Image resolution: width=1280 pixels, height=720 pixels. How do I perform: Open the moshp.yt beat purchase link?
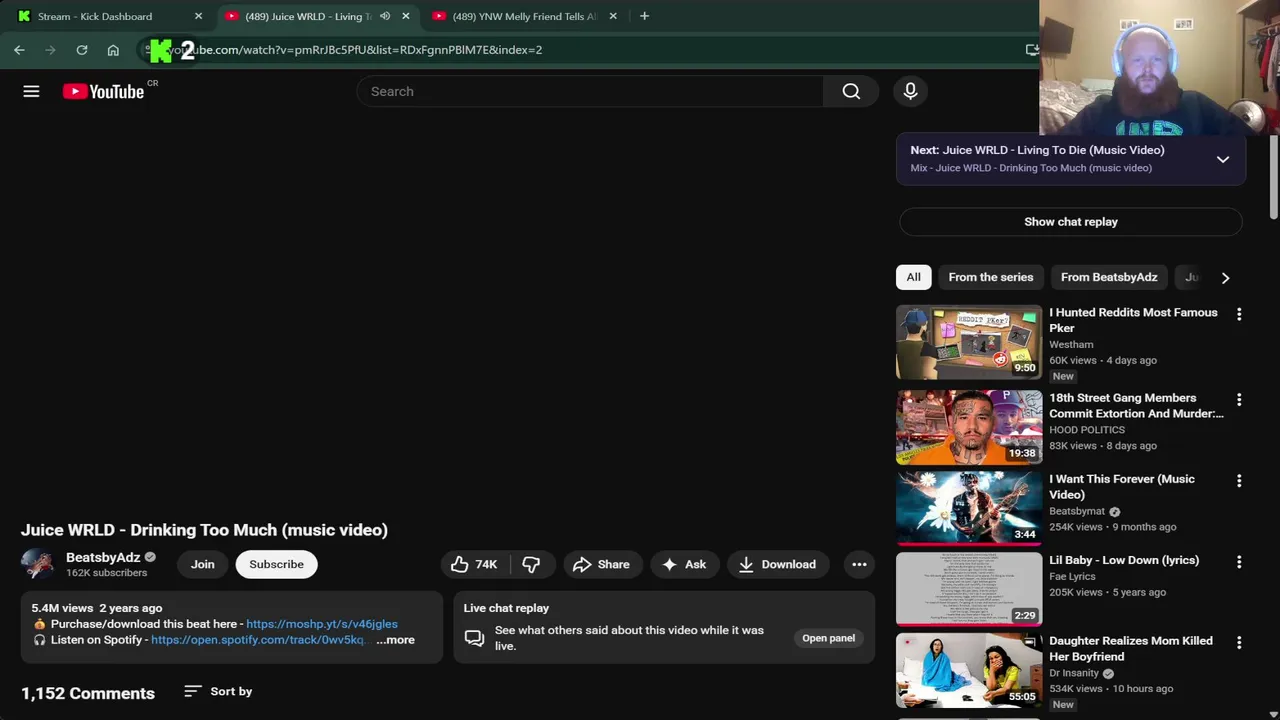[x=322, y=624]
